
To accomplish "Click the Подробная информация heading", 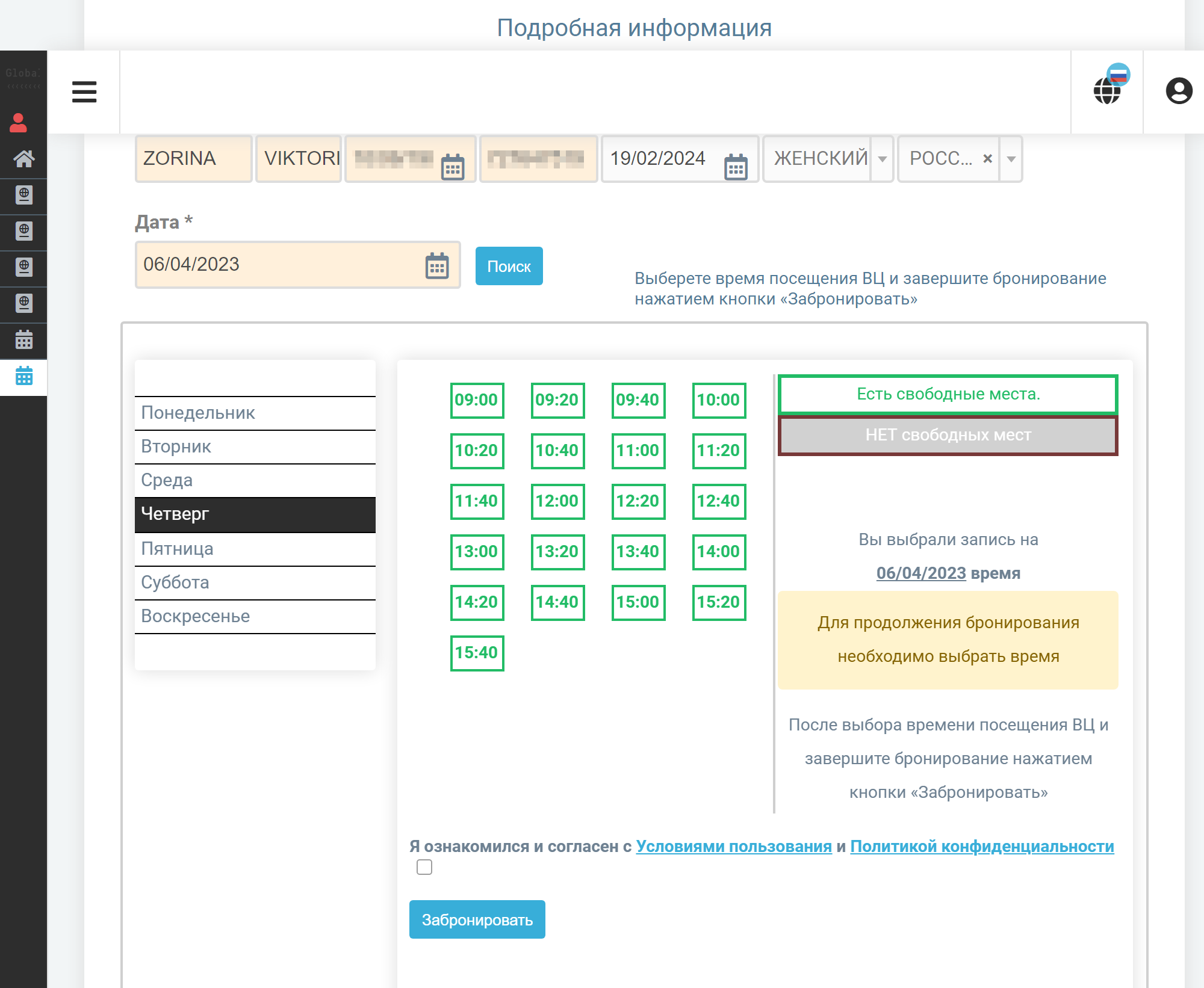I will coord(634,28).
